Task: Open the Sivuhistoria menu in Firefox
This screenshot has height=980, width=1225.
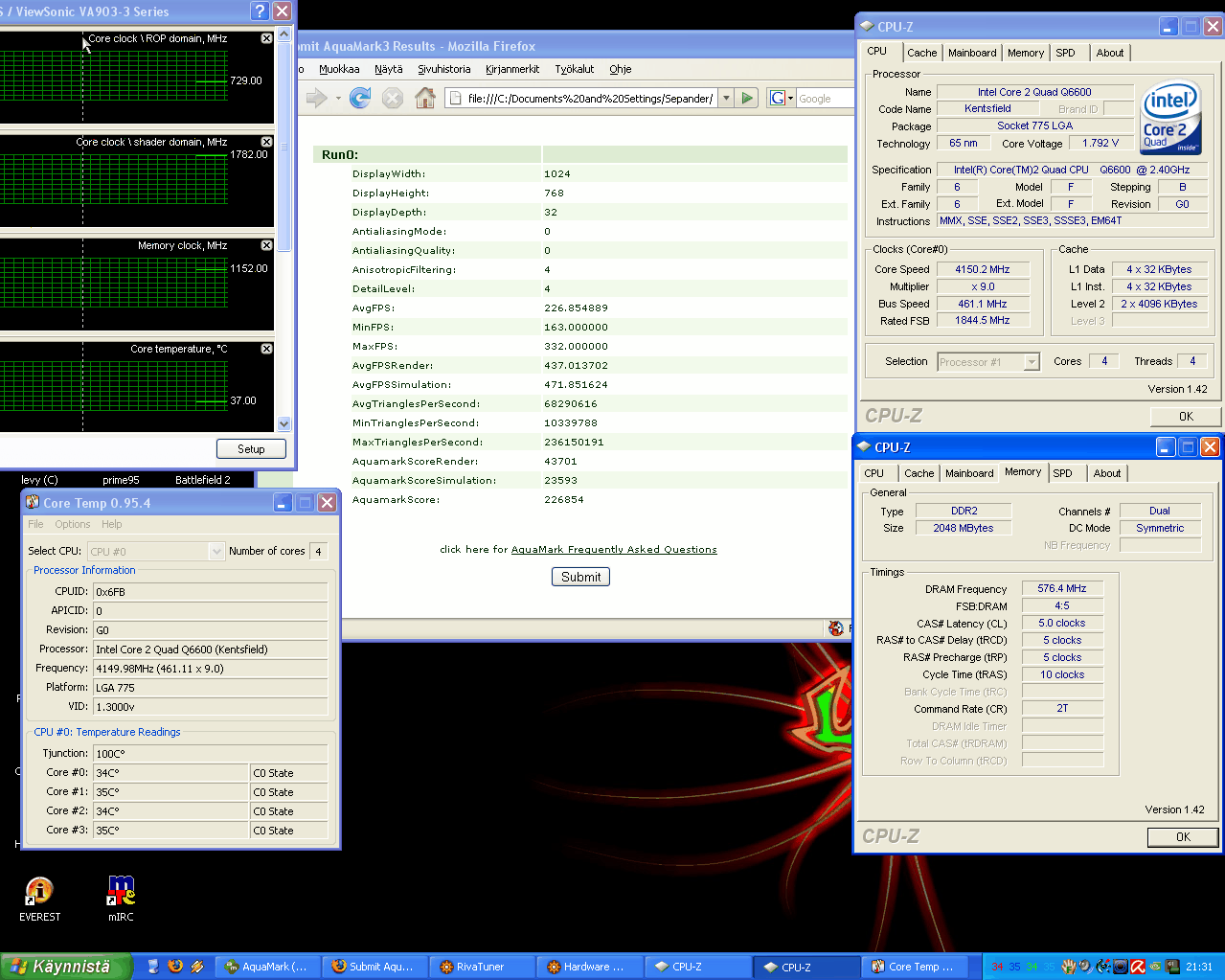Action: point(444,69)
